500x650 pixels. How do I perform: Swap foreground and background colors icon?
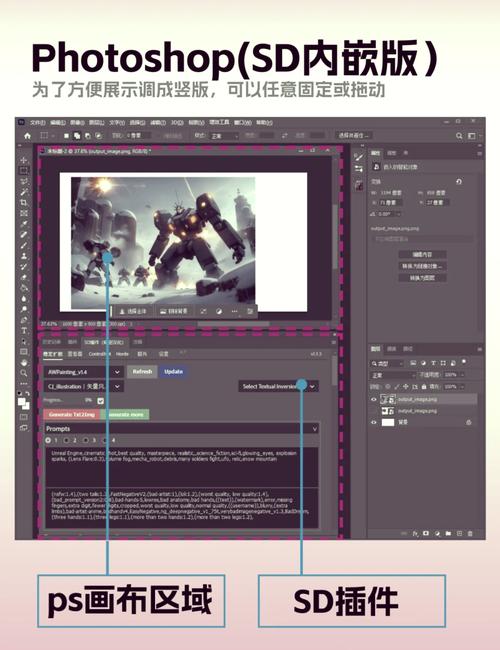[x=27, y=393]
